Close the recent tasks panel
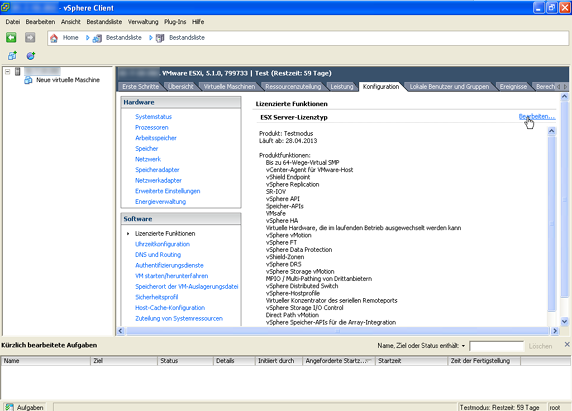The height and width of the screenshot is (411, 572). pyautogui.click(x=567, y=345)
